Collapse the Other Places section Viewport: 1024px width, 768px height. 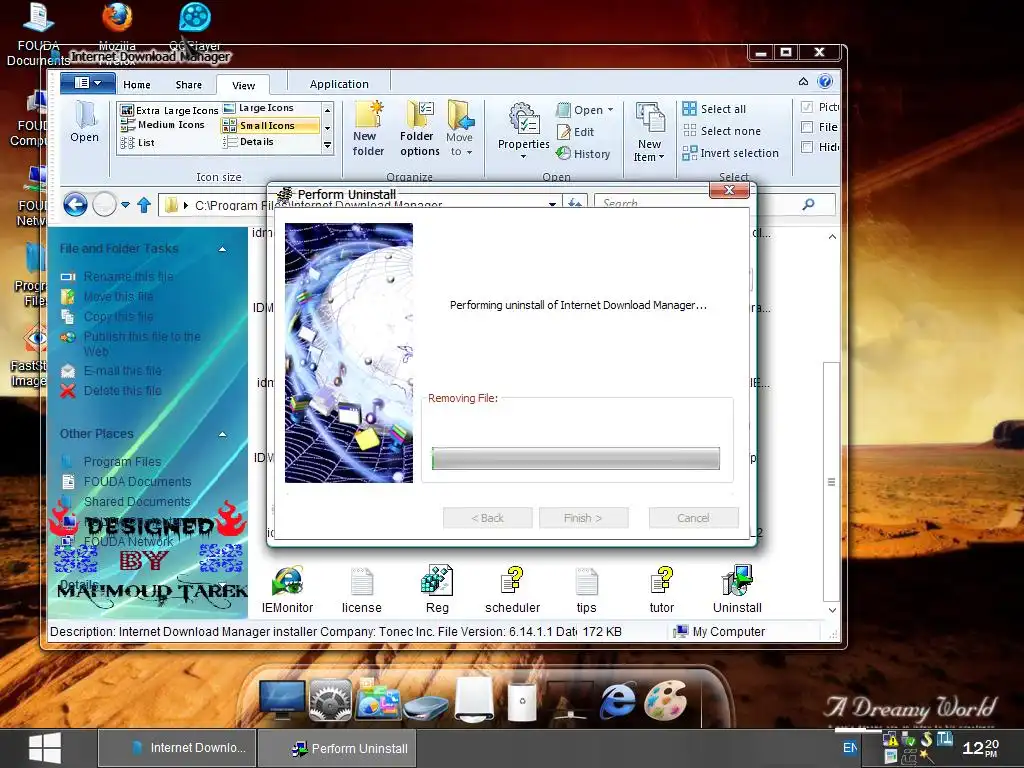pos(223,434)
